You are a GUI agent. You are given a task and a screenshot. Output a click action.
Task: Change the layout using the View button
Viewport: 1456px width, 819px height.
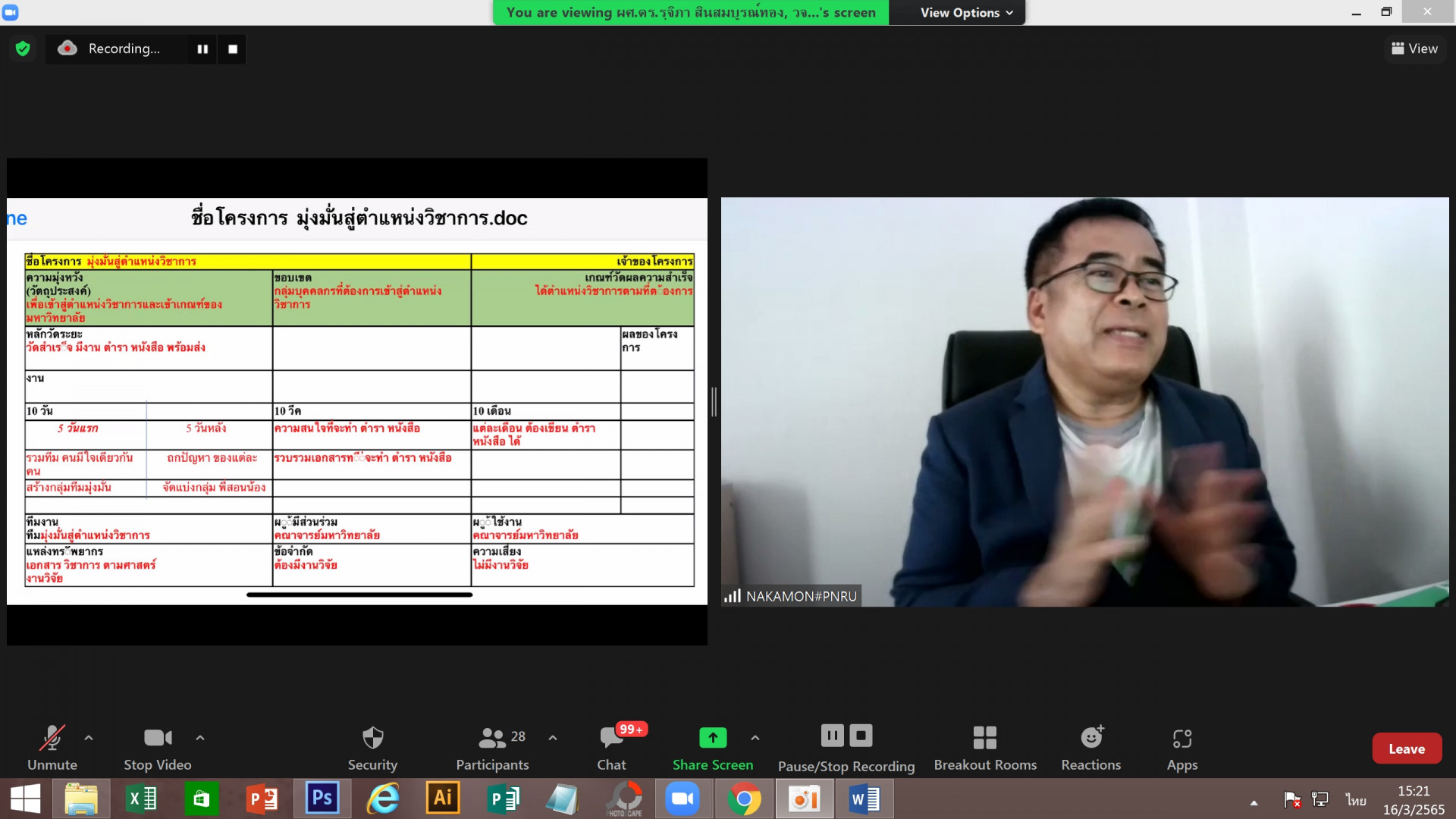(x=1414, y=49)
